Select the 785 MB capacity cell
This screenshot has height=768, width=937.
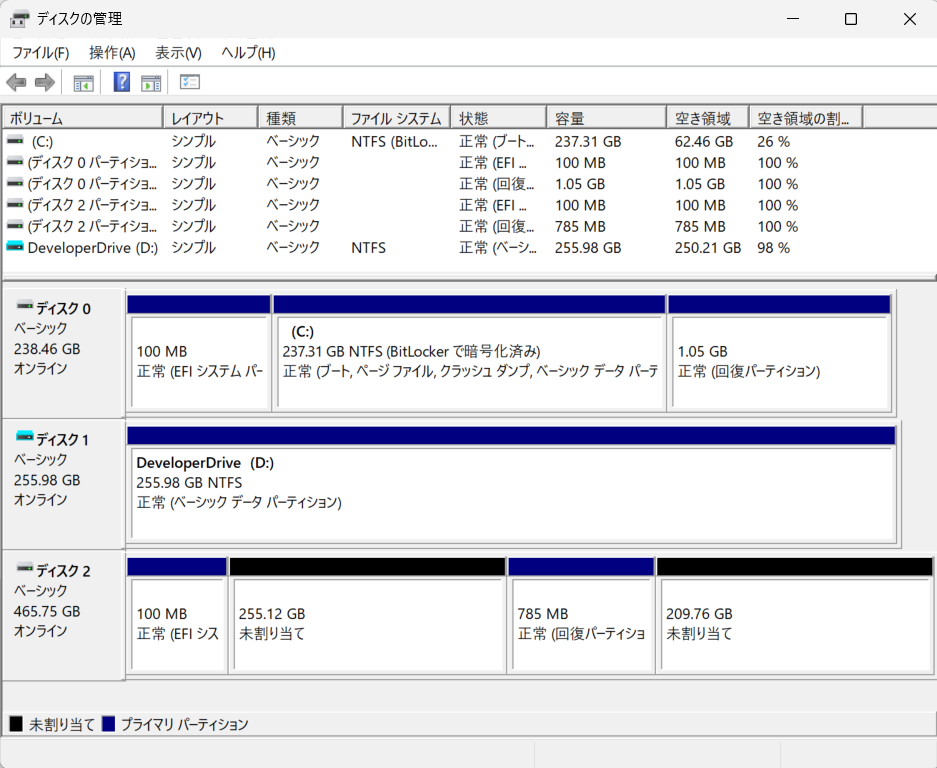pyautogui.click(x=580, y=227)
